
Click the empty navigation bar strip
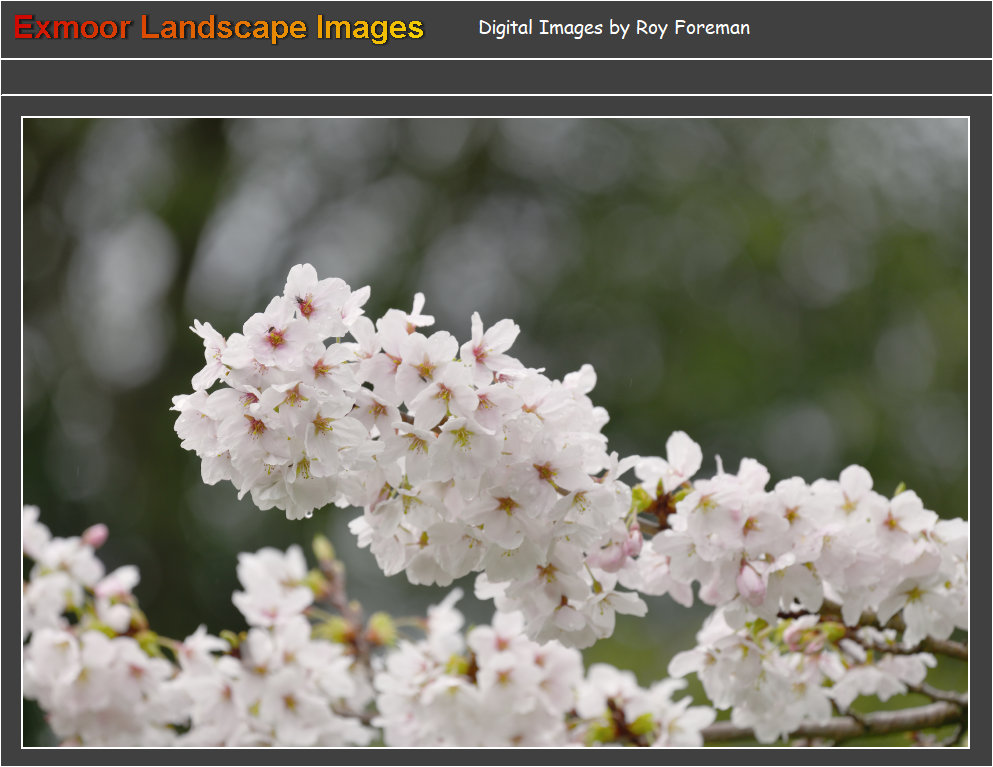pyautogui.click(x=496, y=77)
